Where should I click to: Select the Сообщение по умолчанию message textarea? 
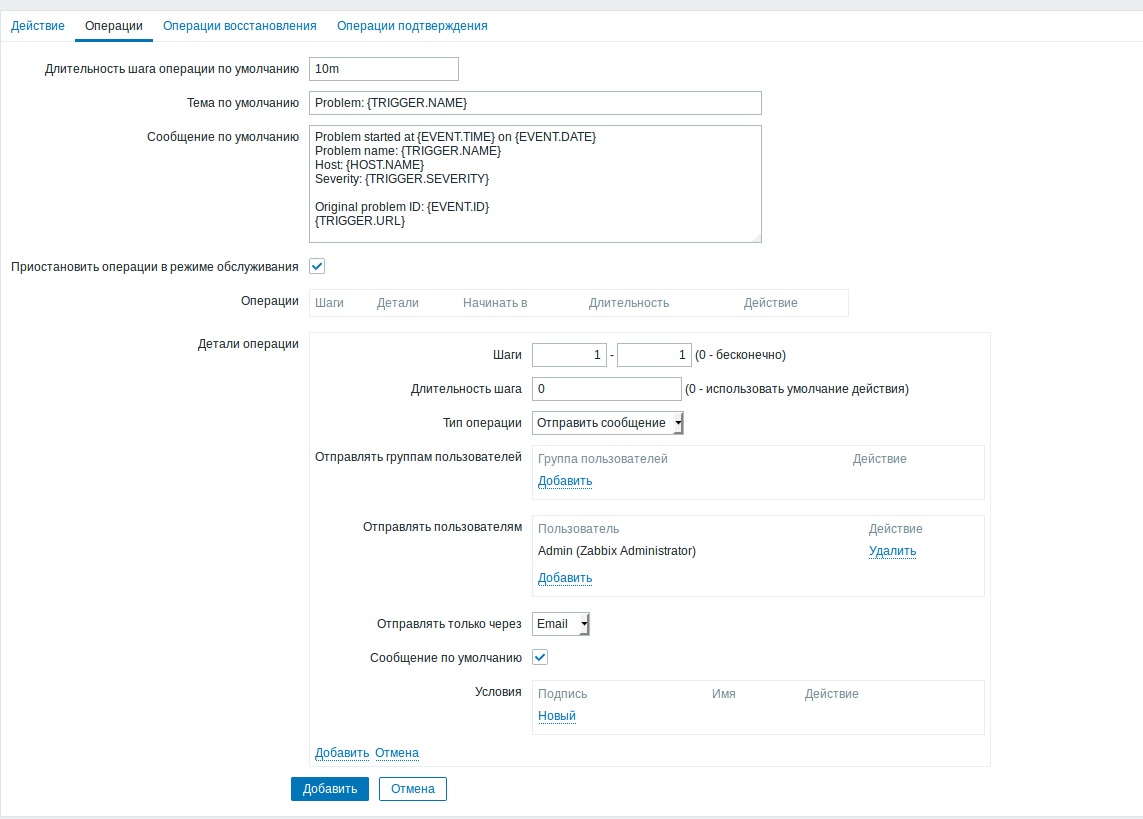[535, 183]
